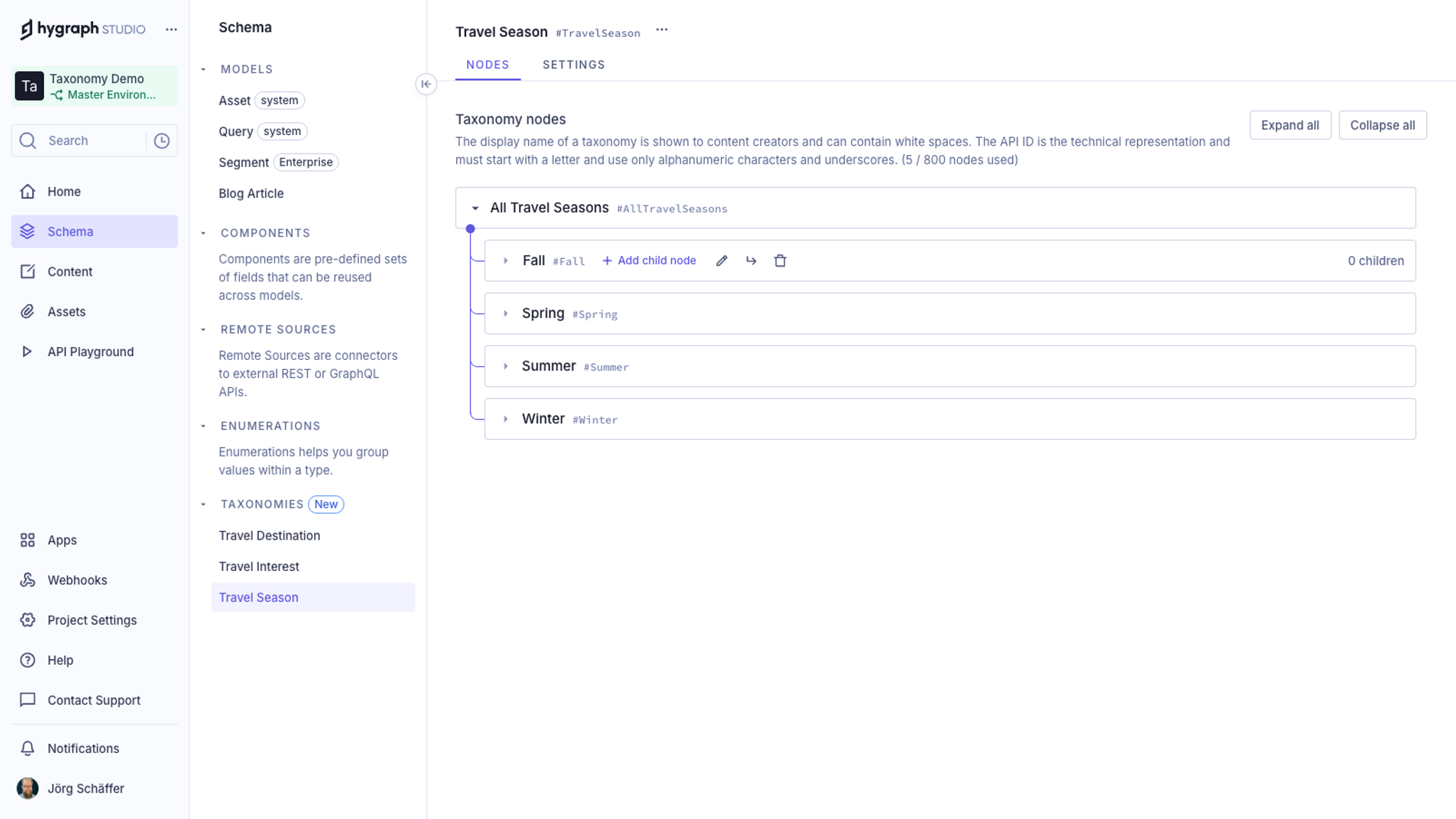This screenshot has height=819, width=1456.
Task: Switch to the Settings tab
Action: (574, 65)
